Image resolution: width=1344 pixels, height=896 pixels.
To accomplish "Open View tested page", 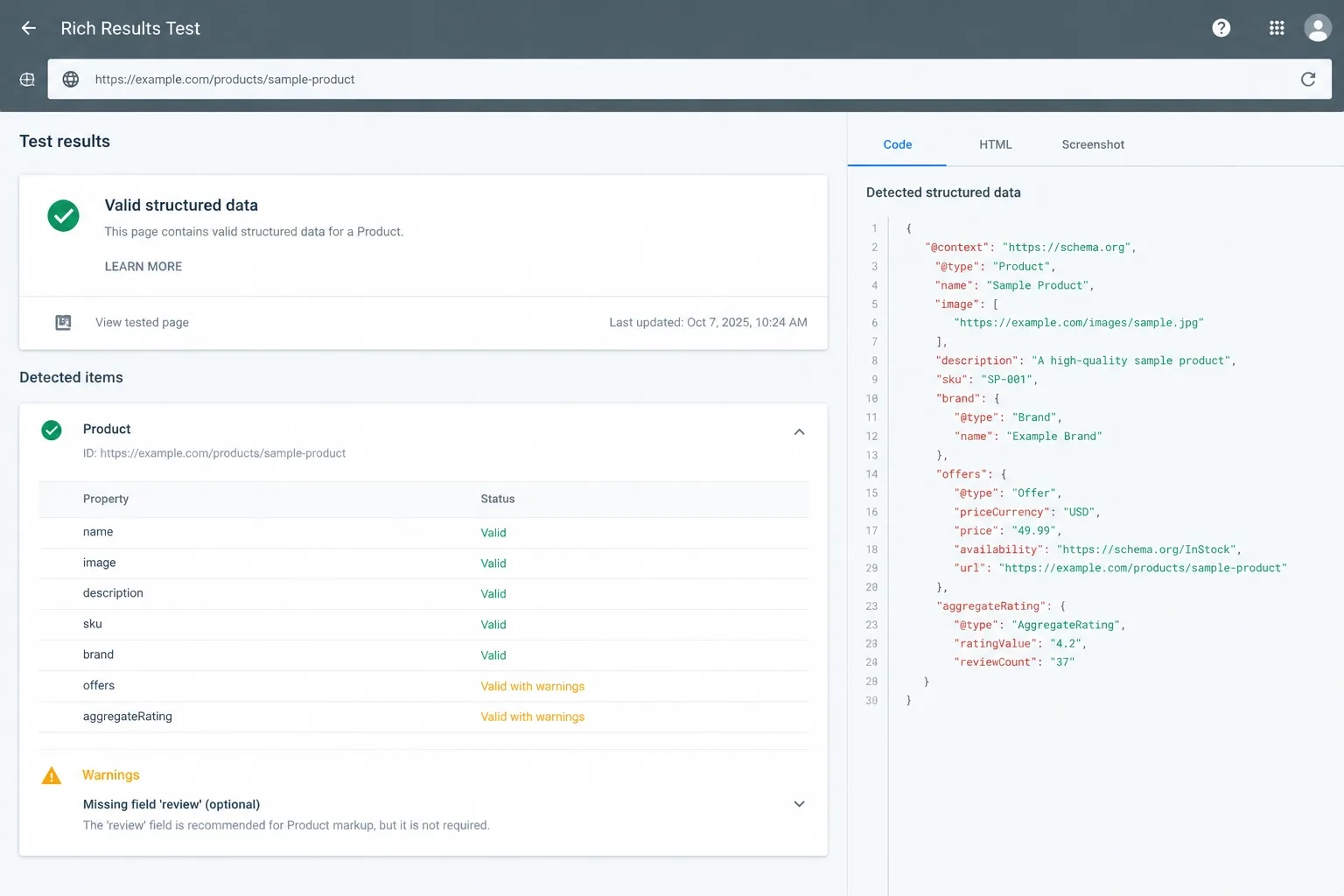I will [x=142, y=323].
